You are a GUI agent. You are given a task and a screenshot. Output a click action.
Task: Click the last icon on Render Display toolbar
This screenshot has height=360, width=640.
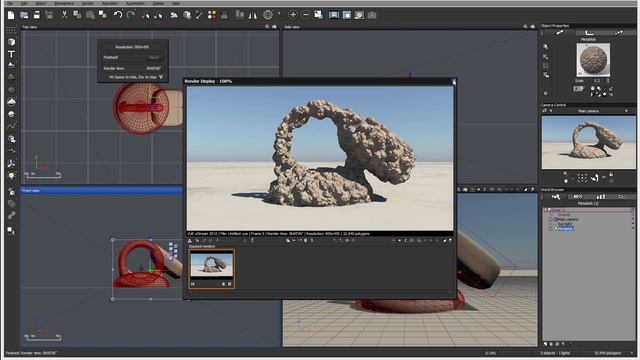tap(450, 241)
